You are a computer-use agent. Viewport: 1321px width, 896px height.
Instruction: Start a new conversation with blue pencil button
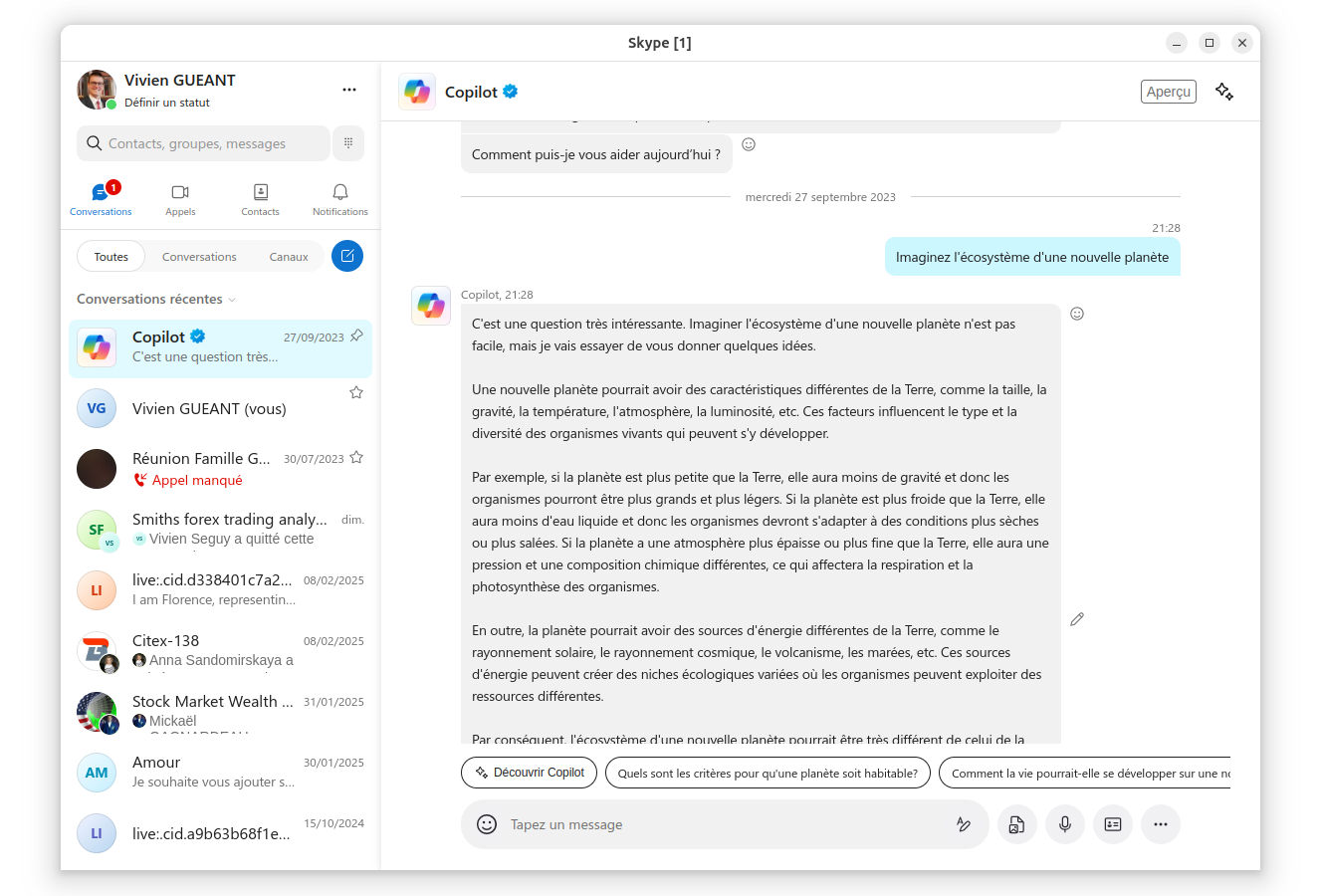pyautogui.click(x=347, y=256)
